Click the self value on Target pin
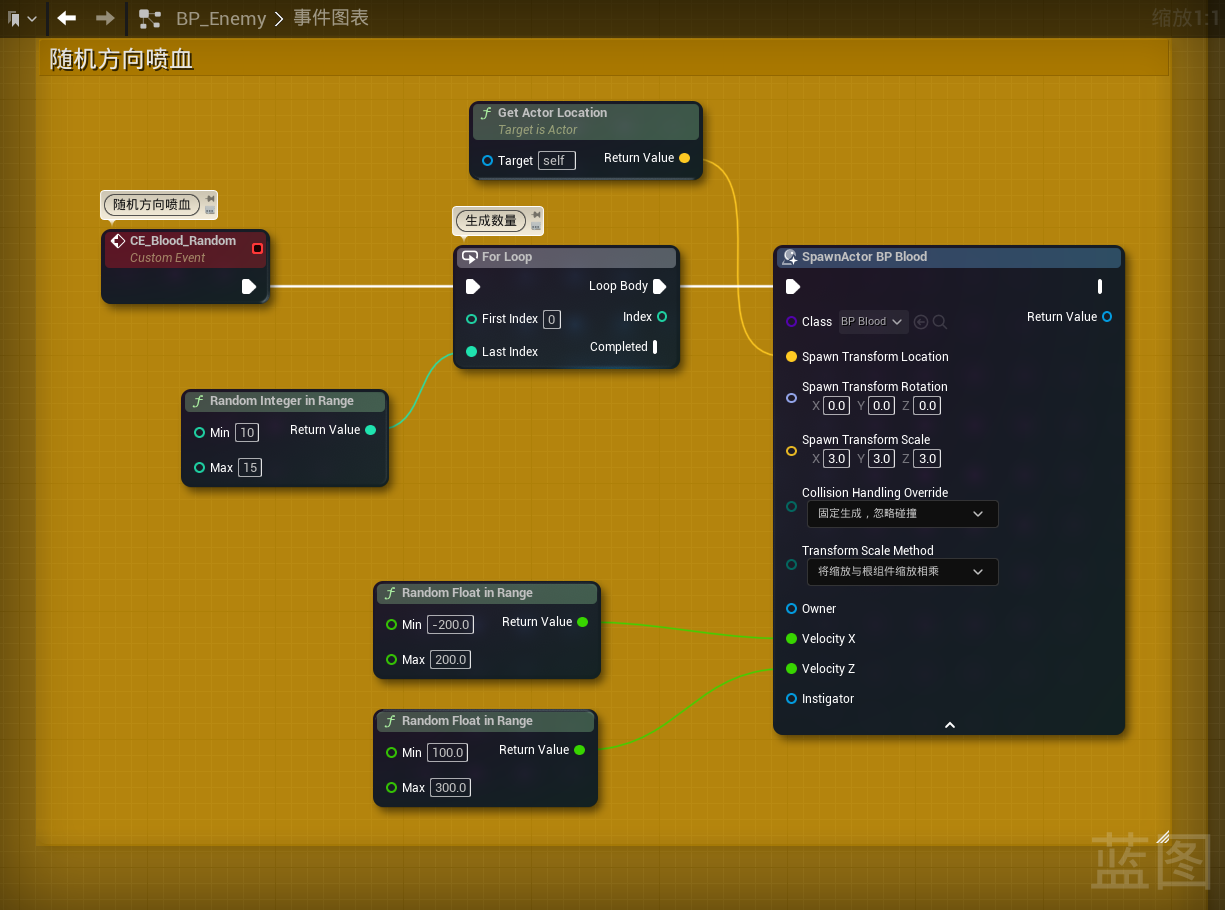 pos(557,161)
